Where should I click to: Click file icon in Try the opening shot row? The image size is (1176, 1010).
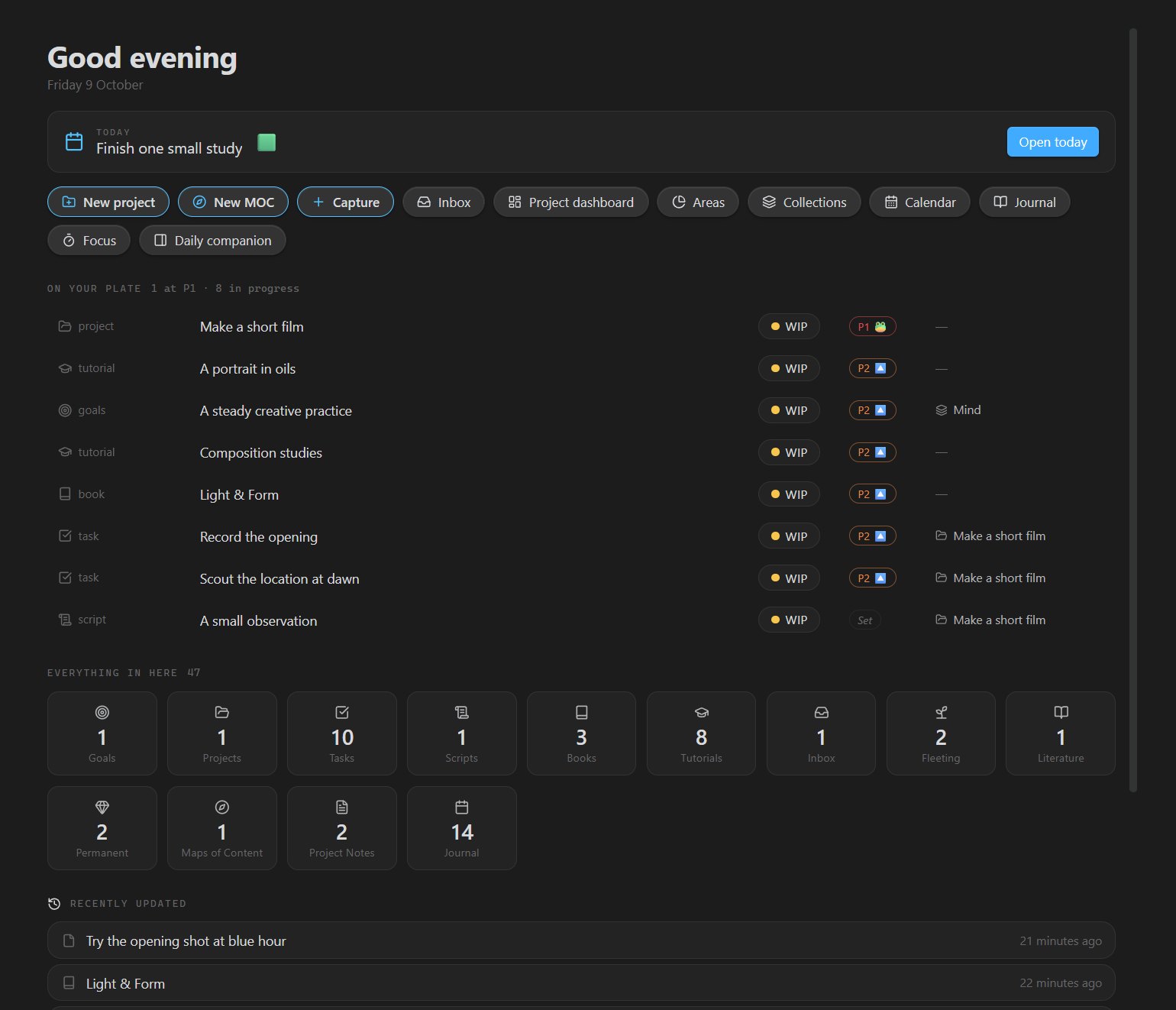click(x=69, y=940)
